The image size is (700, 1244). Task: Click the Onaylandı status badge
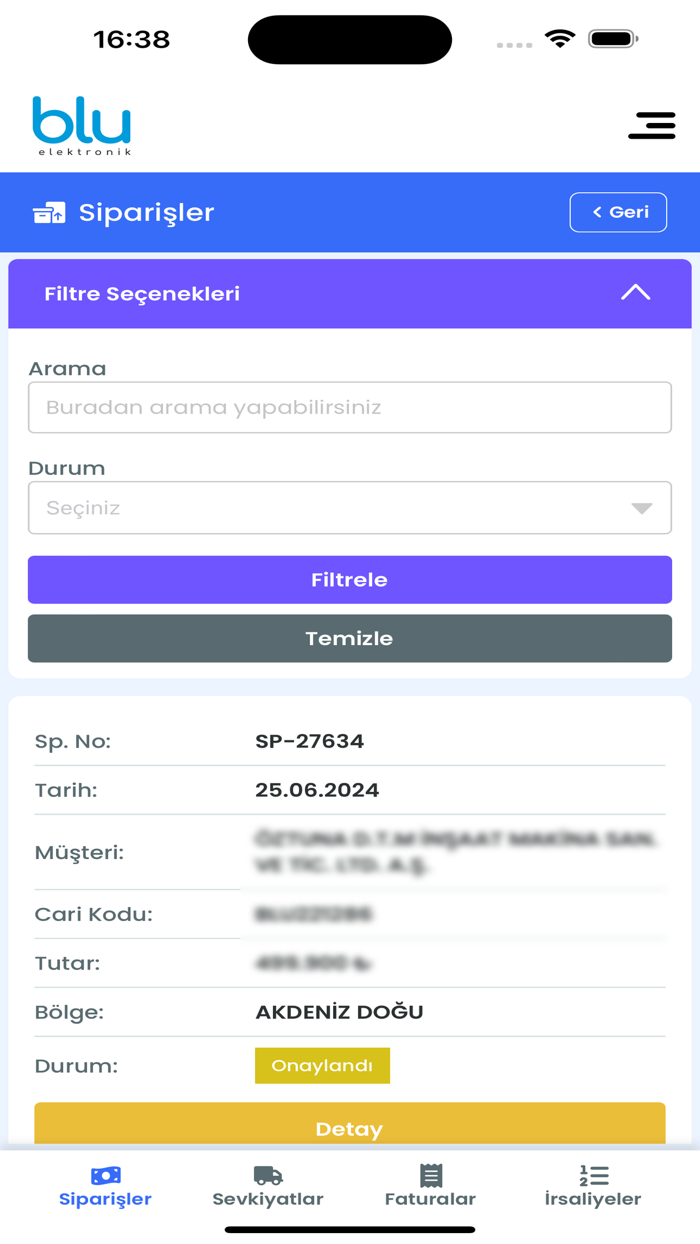pyautogui.click(x=322, y=1065)
